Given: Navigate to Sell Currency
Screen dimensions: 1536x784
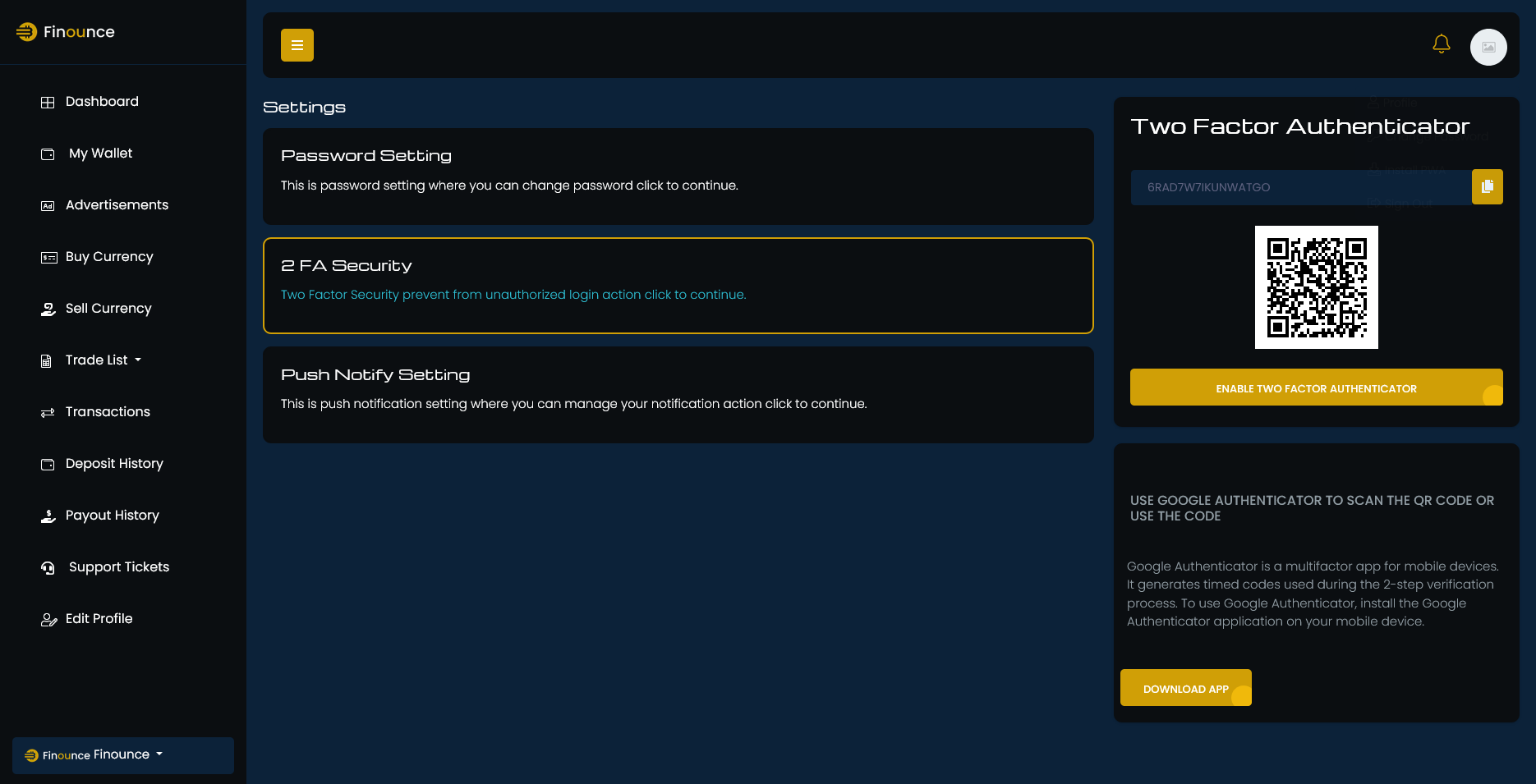Looking at the screenshot, I should click(108, 309).
